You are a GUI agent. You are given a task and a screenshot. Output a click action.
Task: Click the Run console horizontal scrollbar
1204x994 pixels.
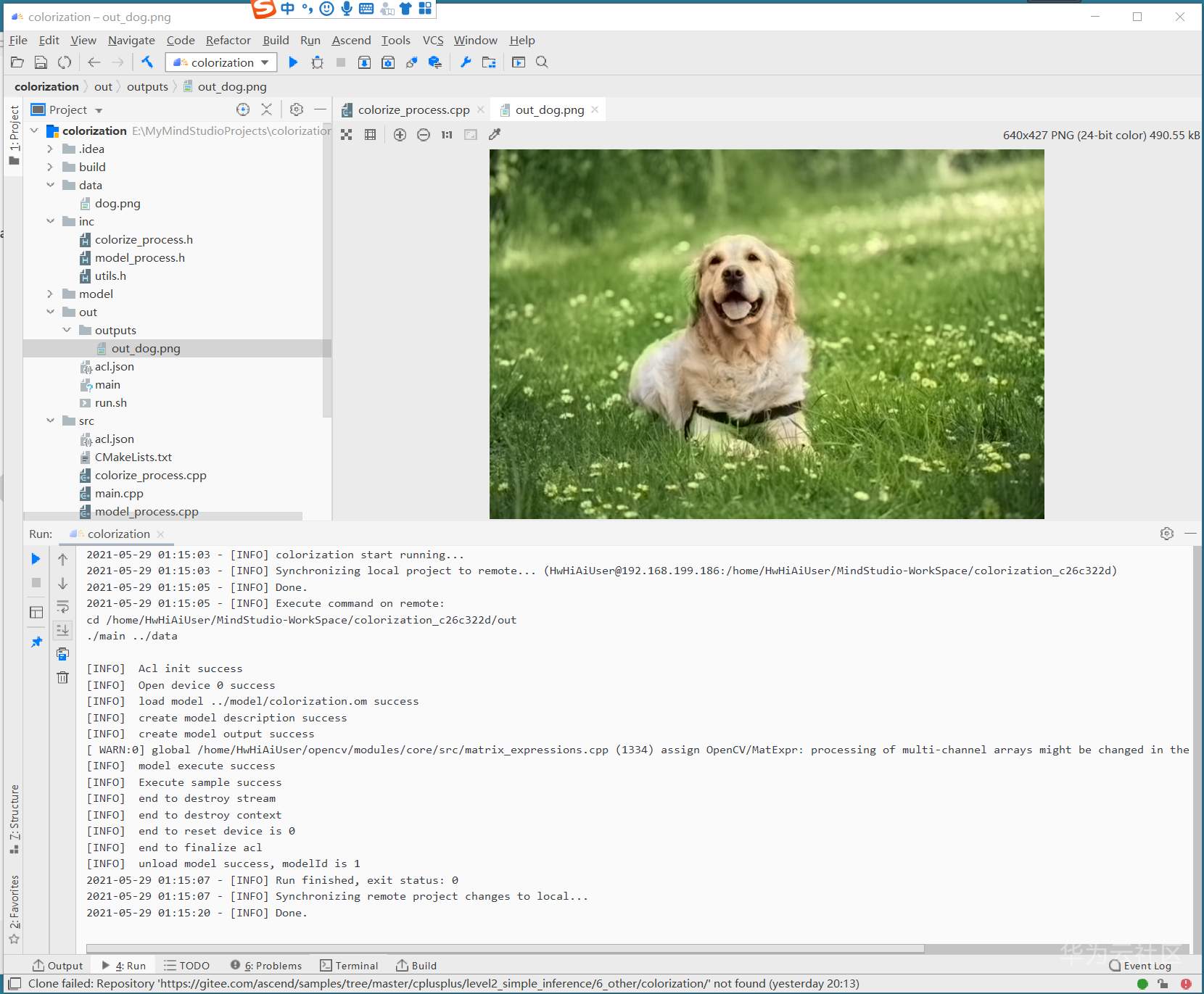(x=505, y=948)
